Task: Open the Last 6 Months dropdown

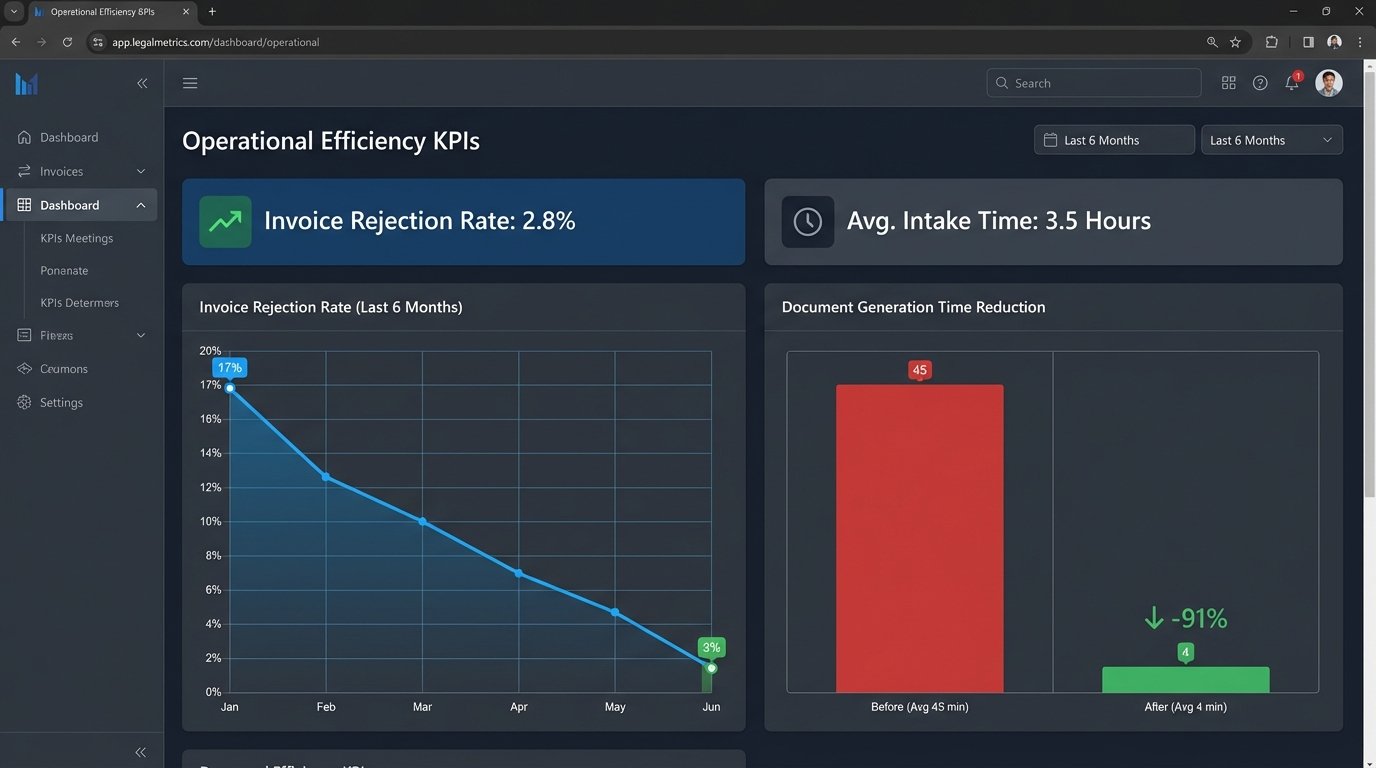Action: click(1271, 140)
